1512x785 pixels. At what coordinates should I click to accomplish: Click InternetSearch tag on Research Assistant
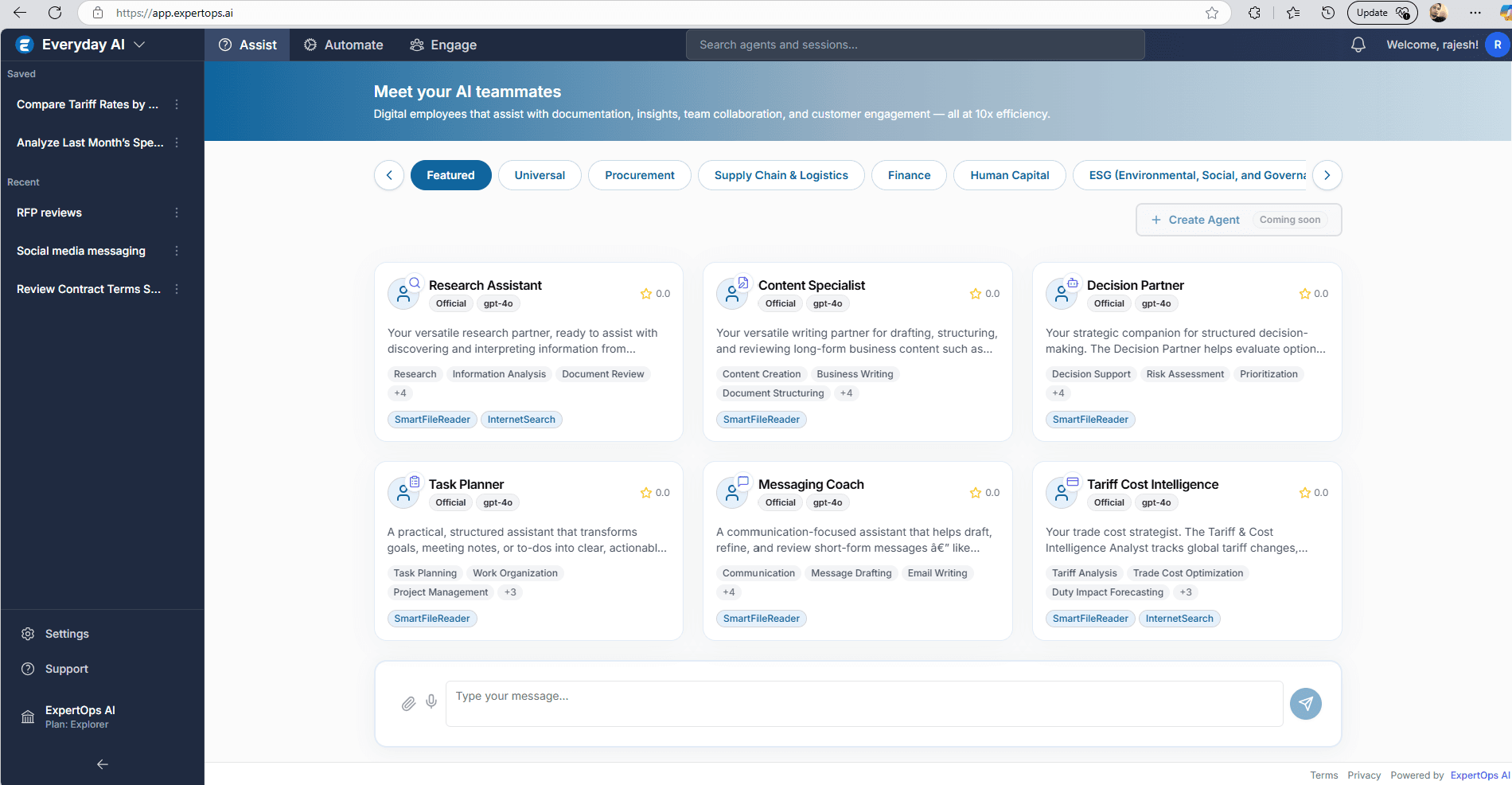pos(521,420)
